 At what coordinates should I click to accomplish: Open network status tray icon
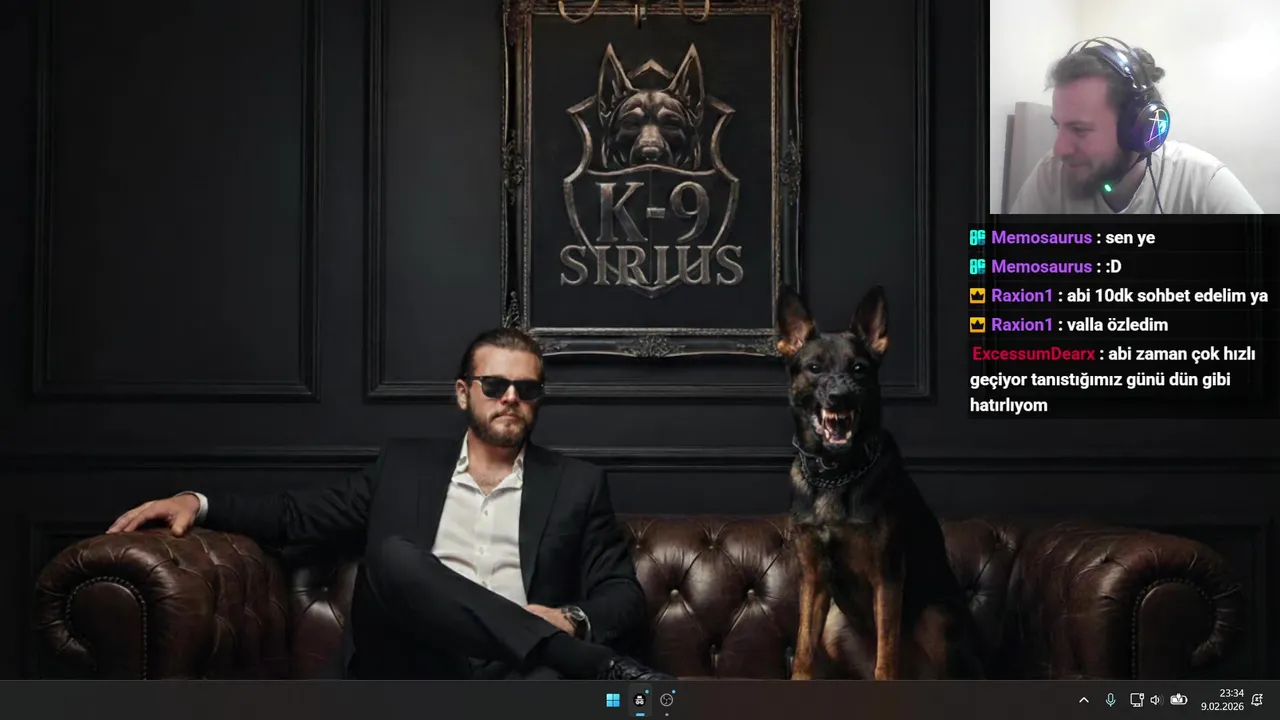click(x=1136, y=700)
